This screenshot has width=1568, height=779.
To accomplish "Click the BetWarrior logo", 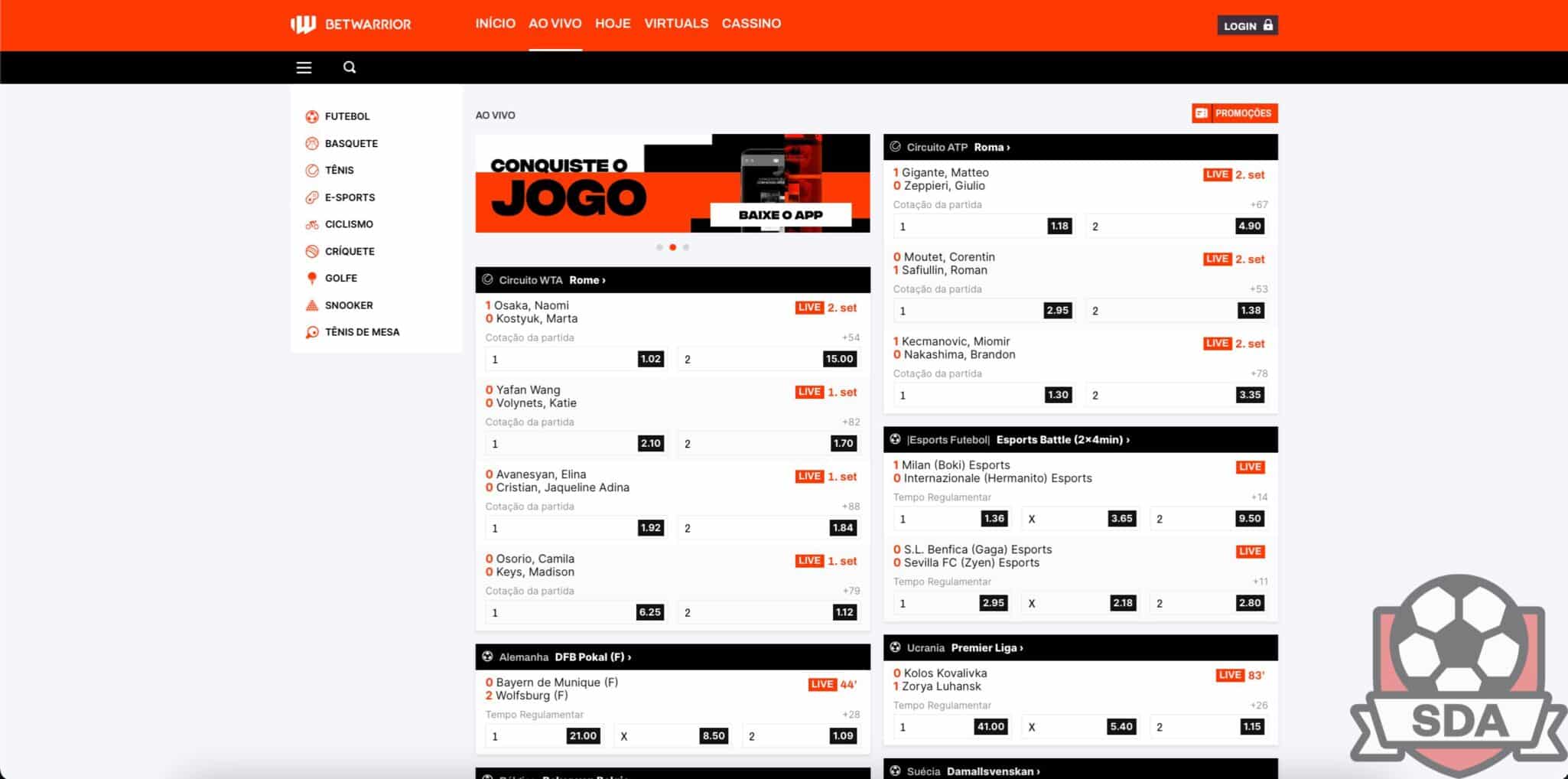I will (x=351, y=24).
